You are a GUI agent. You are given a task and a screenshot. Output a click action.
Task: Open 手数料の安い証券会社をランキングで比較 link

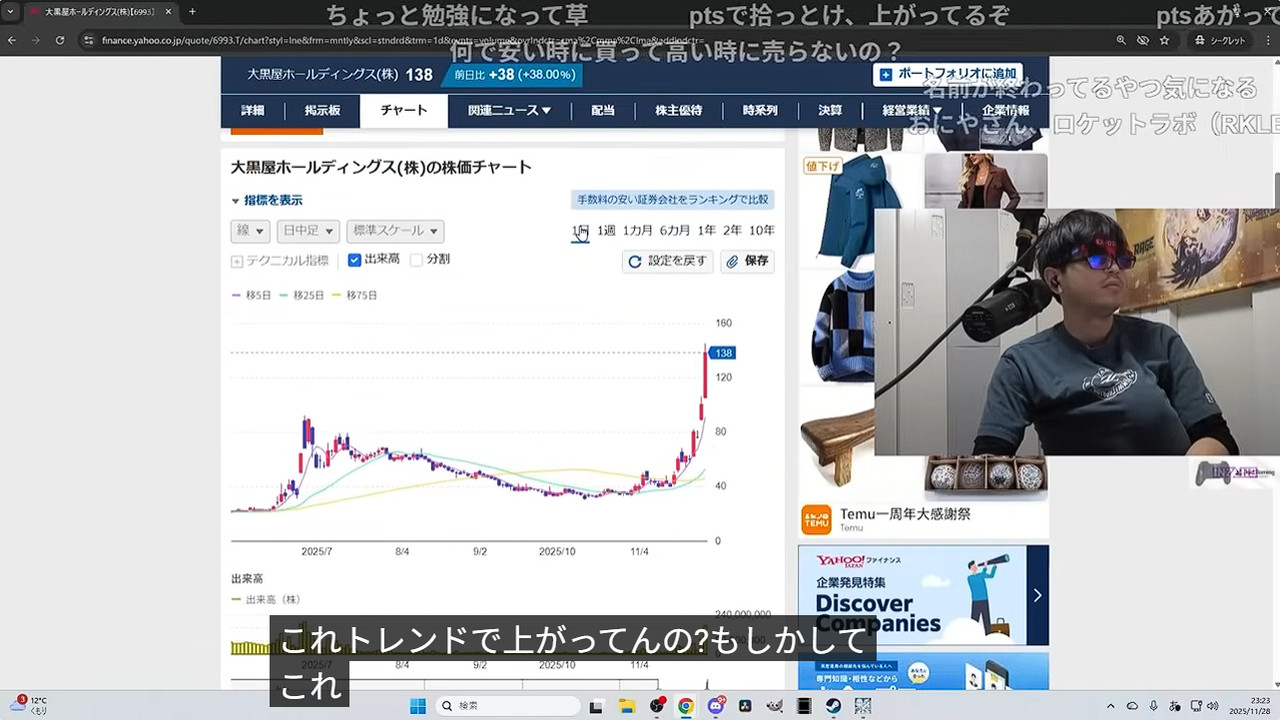tap(672, 200)
